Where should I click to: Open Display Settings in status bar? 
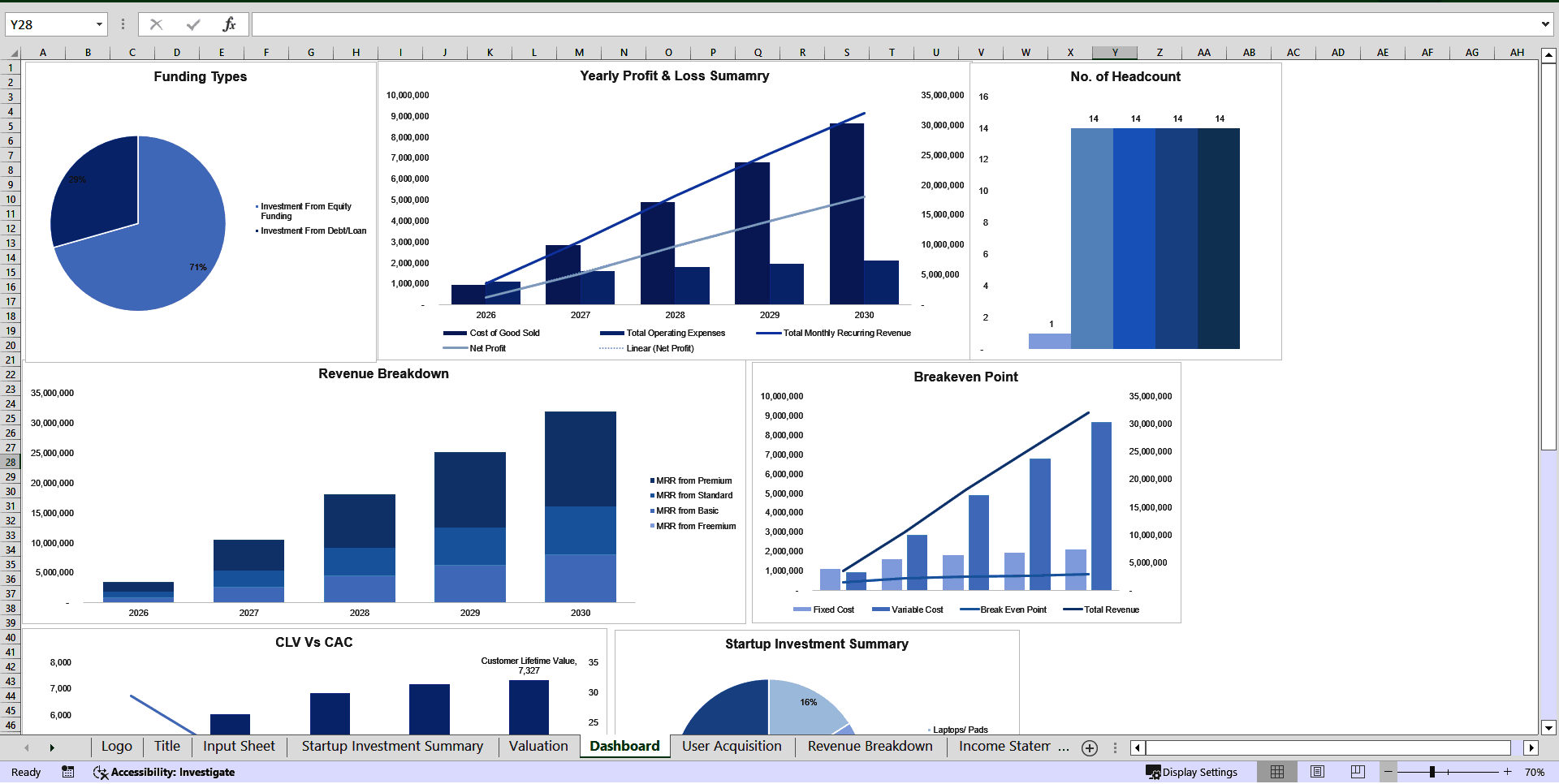click(1191, 772)
